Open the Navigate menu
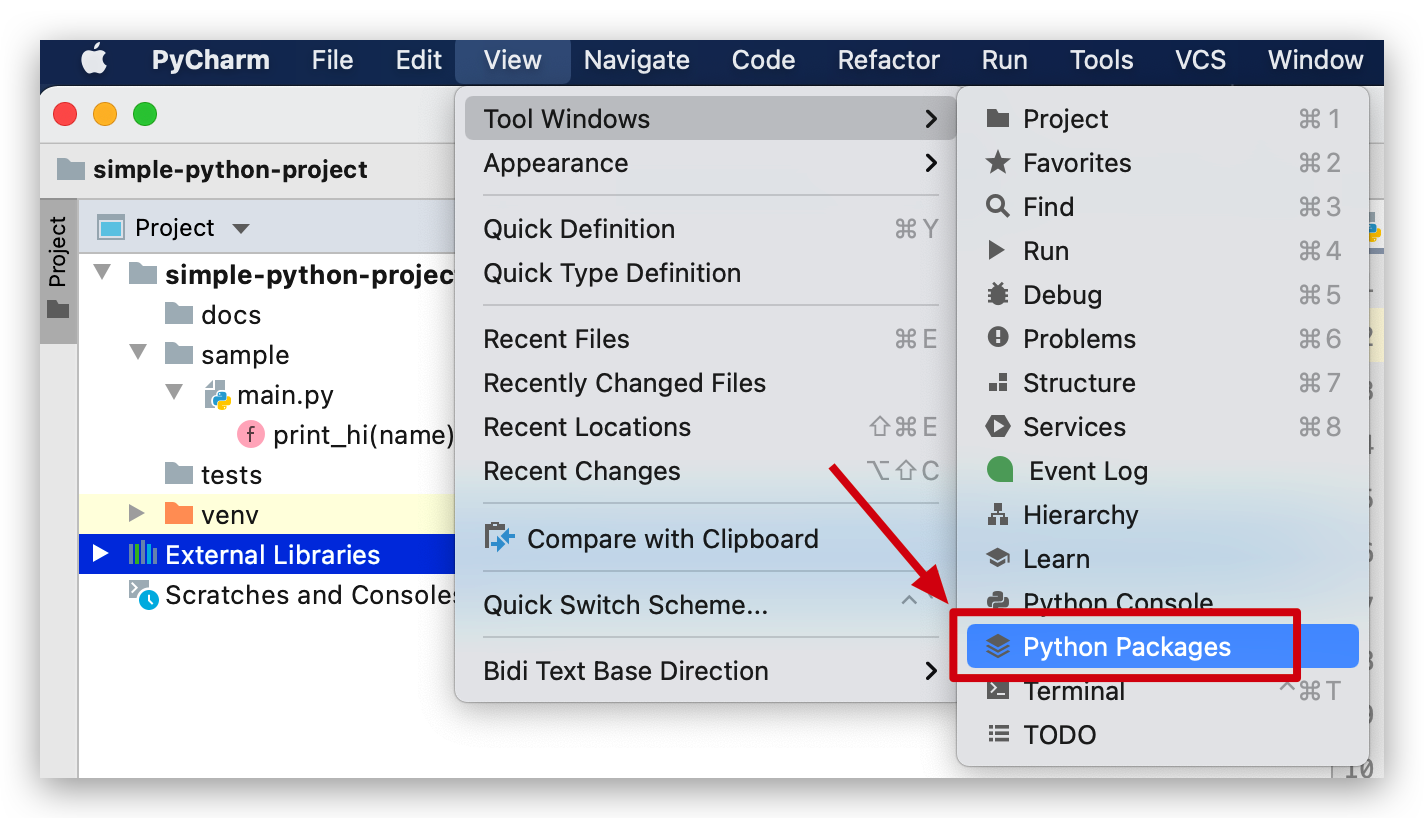Image resolution: width=1424 pixels, height=818 pixels. [636, 60]
